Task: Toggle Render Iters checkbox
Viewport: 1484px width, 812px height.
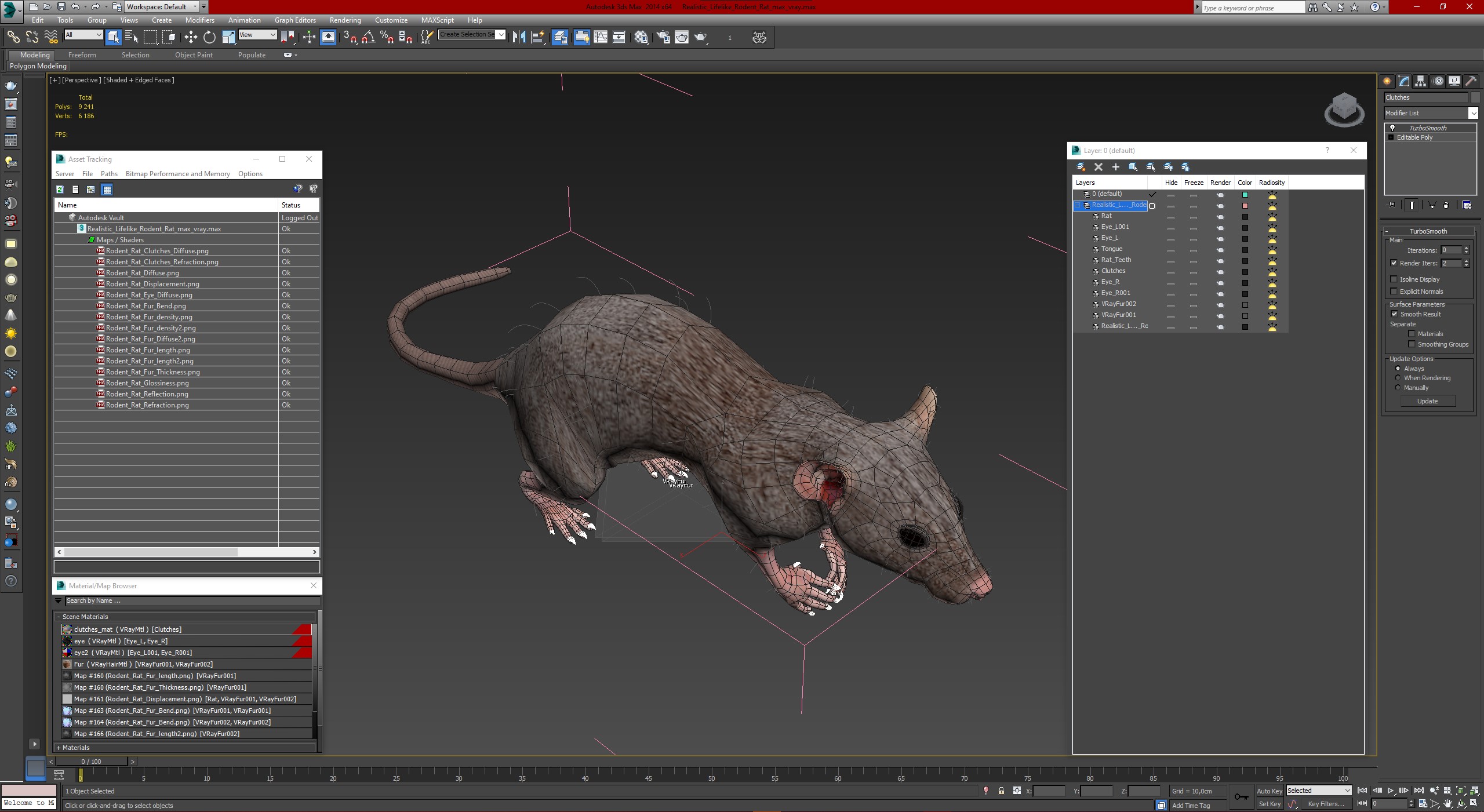Action: tap(1394, 263)
